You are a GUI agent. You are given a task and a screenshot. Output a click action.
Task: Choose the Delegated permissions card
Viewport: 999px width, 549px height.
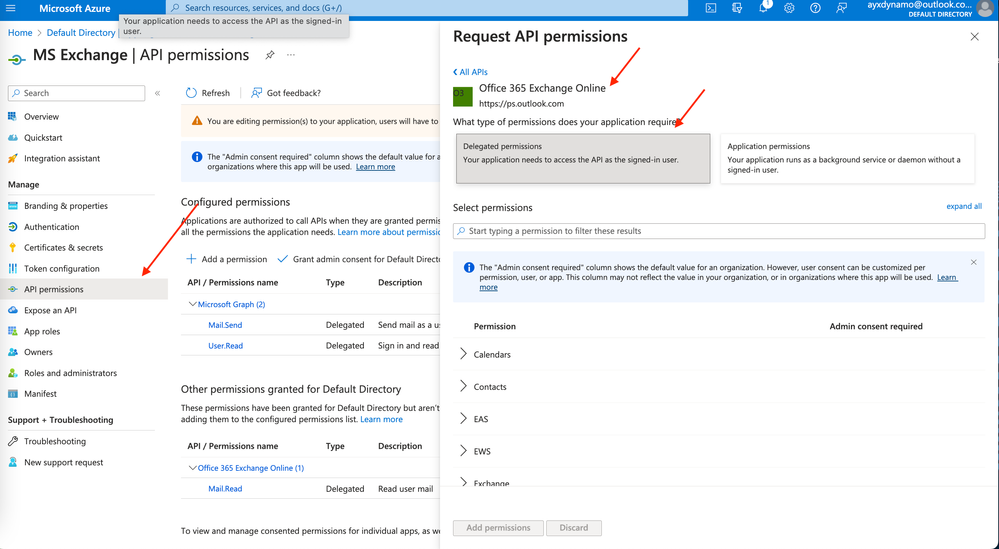point(583,159)
